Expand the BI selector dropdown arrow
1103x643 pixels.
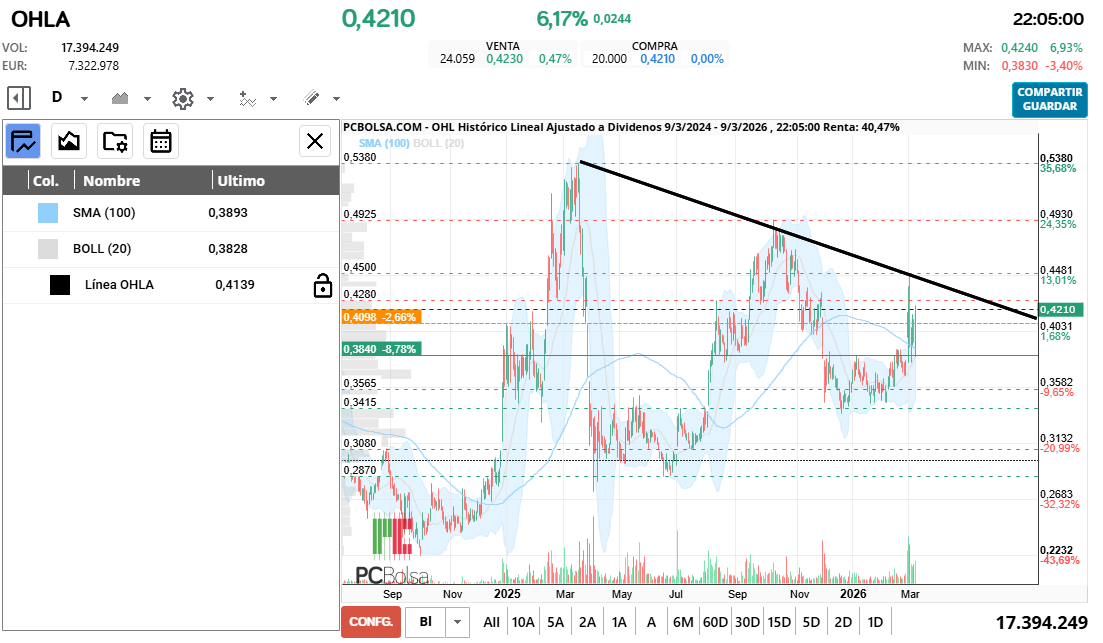pyautogui.click(x=458, y=622)
